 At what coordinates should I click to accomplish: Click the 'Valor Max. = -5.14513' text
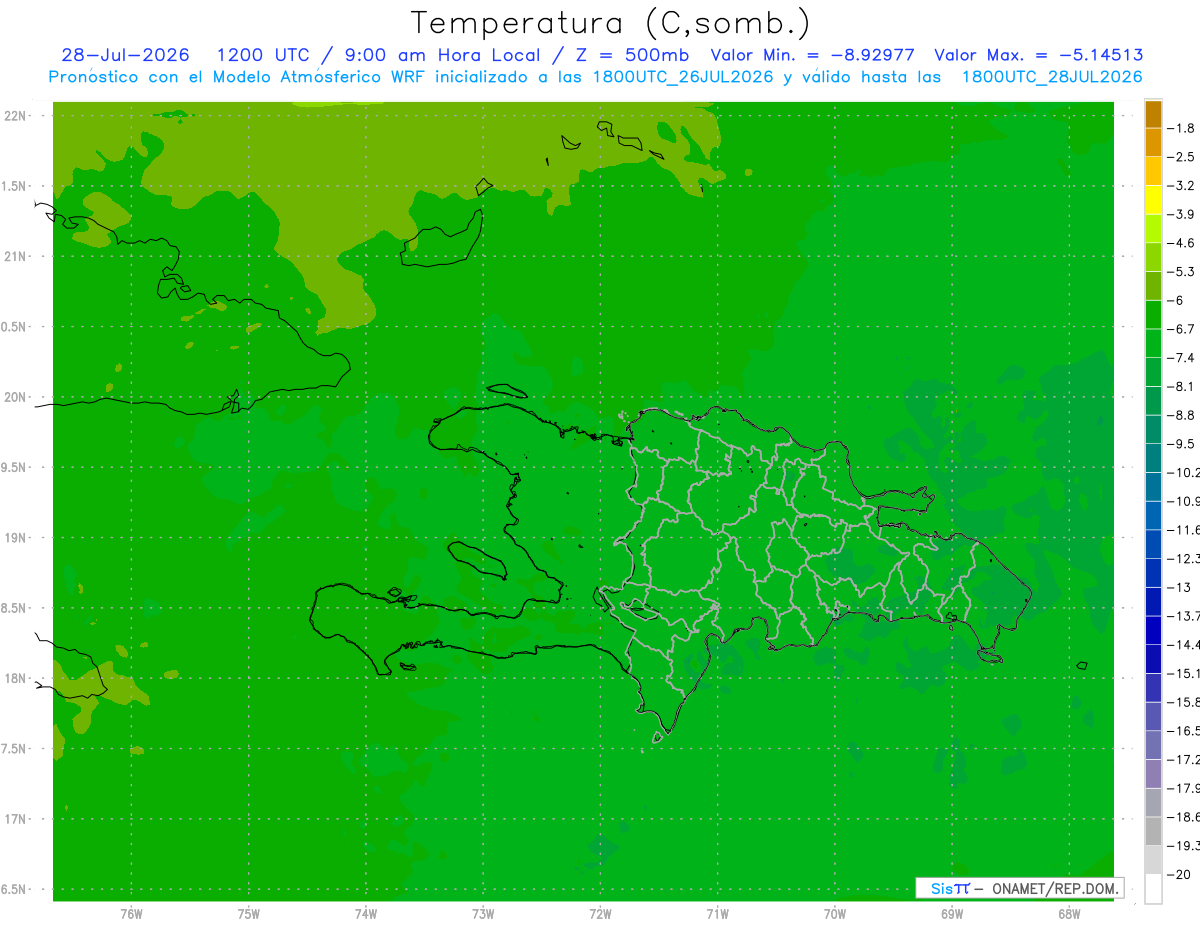[x=1039, y=55]
